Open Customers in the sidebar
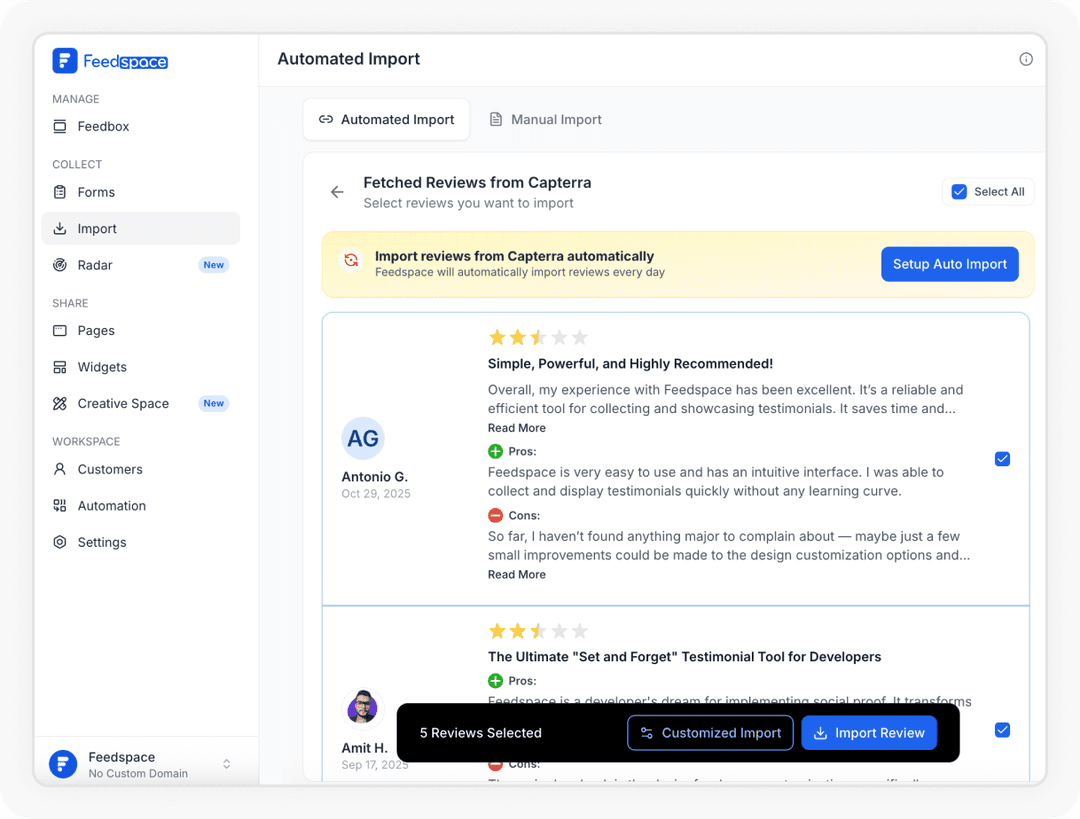The width and height of the screenshot is (1080, 819). [x=141, y=469]
